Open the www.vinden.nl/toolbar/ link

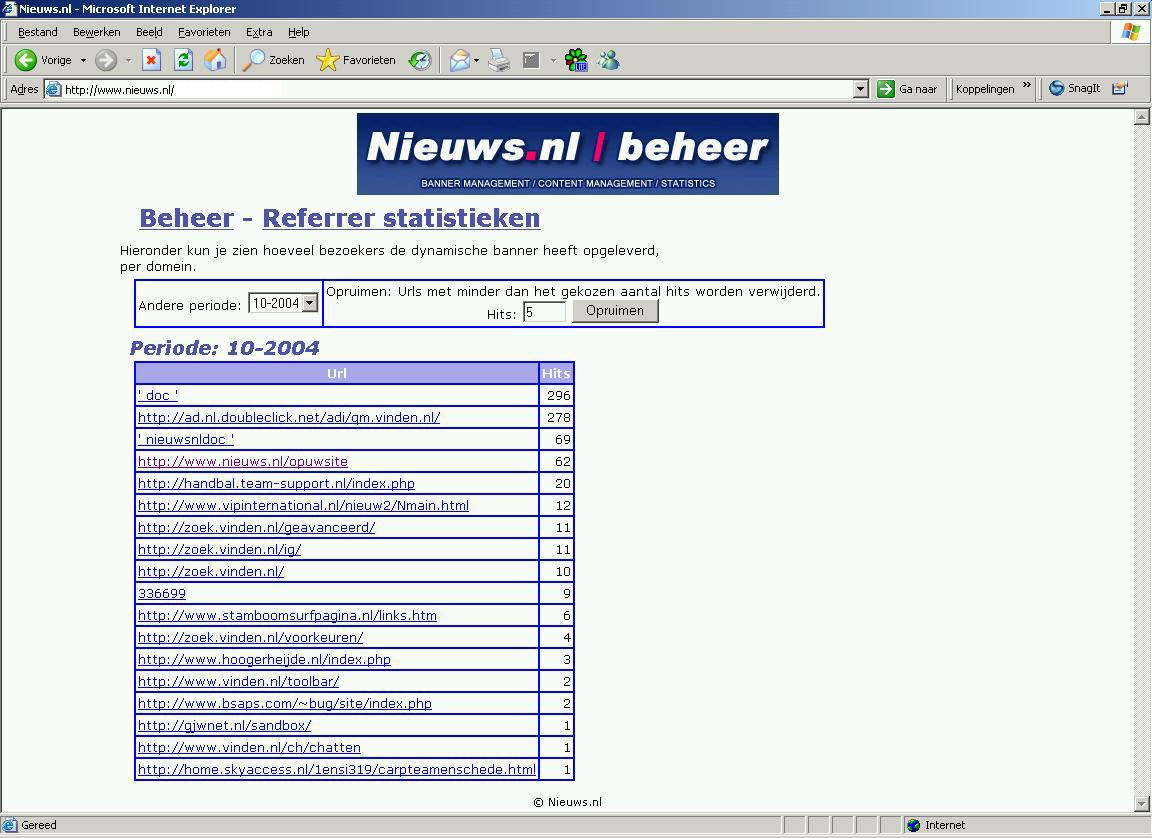(x=239, y=682)
